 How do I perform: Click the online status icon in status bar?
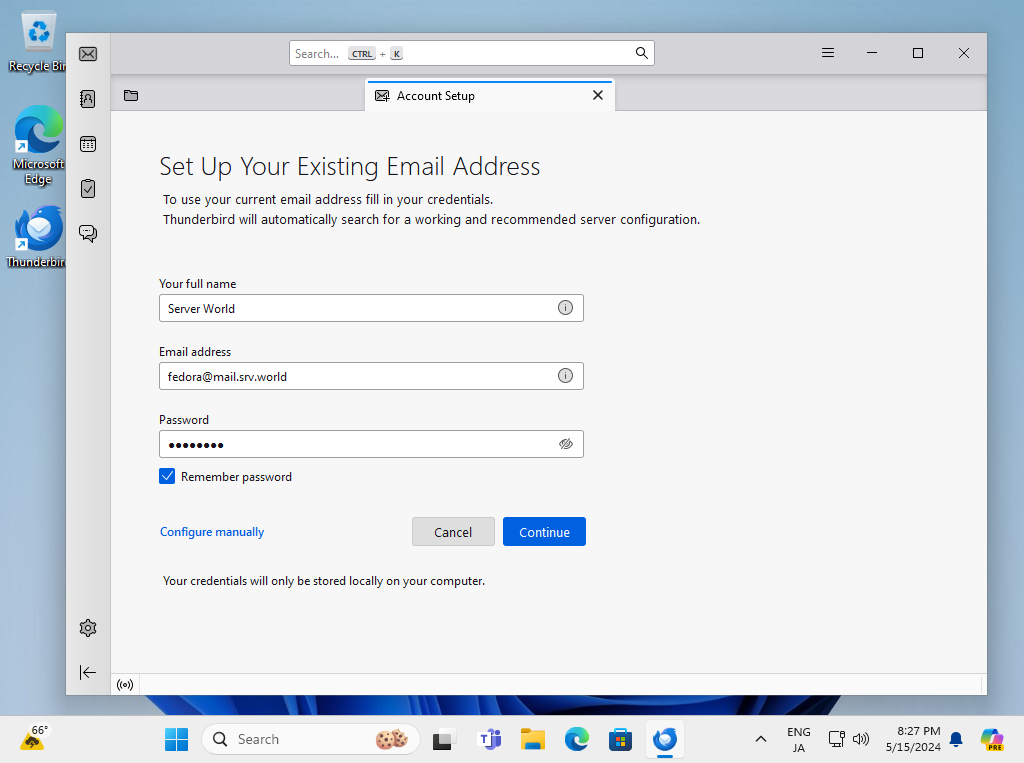[125, 685]
